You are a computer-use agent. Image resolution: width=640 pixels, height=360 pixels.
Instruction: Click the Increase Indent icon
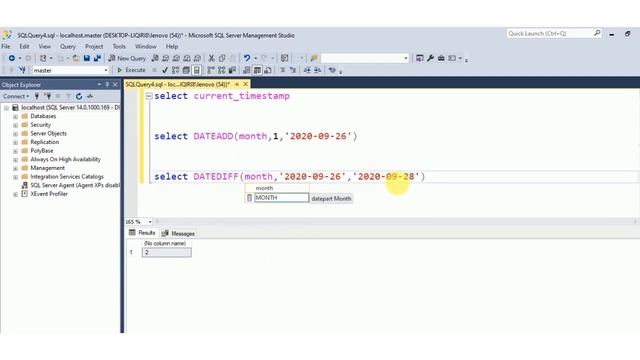(318, 70)
